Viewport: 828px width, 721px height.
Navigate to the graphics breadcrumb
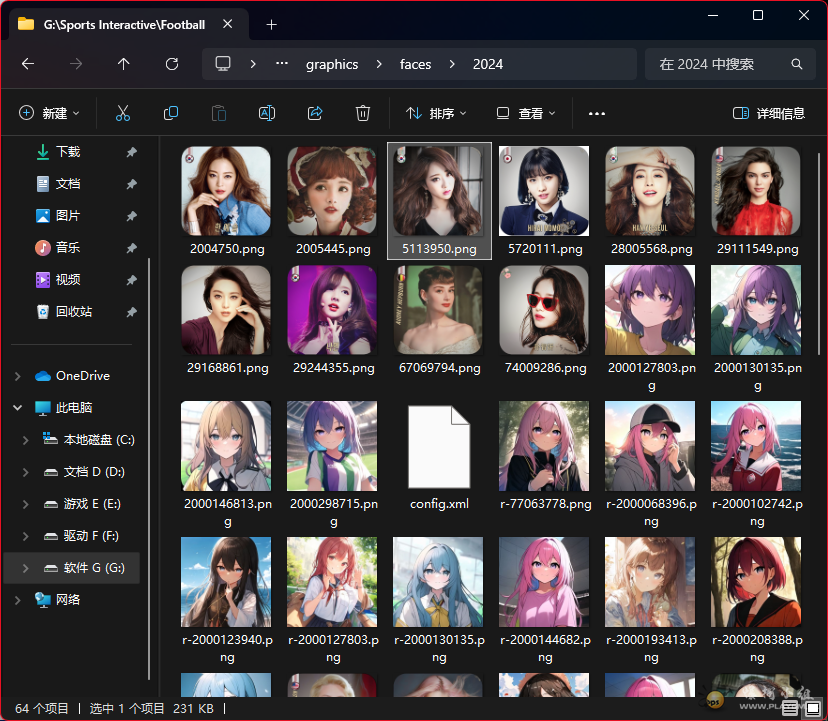click(x=332, y=64)
